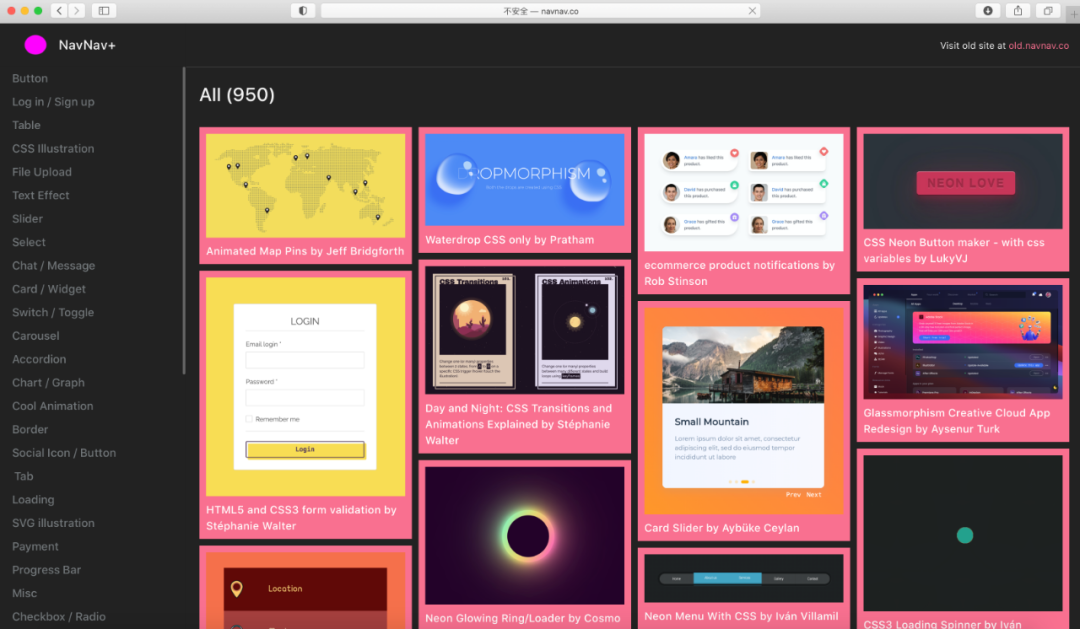
Task: Go forward with Safari's forward arrow
Action: point(77,11)
